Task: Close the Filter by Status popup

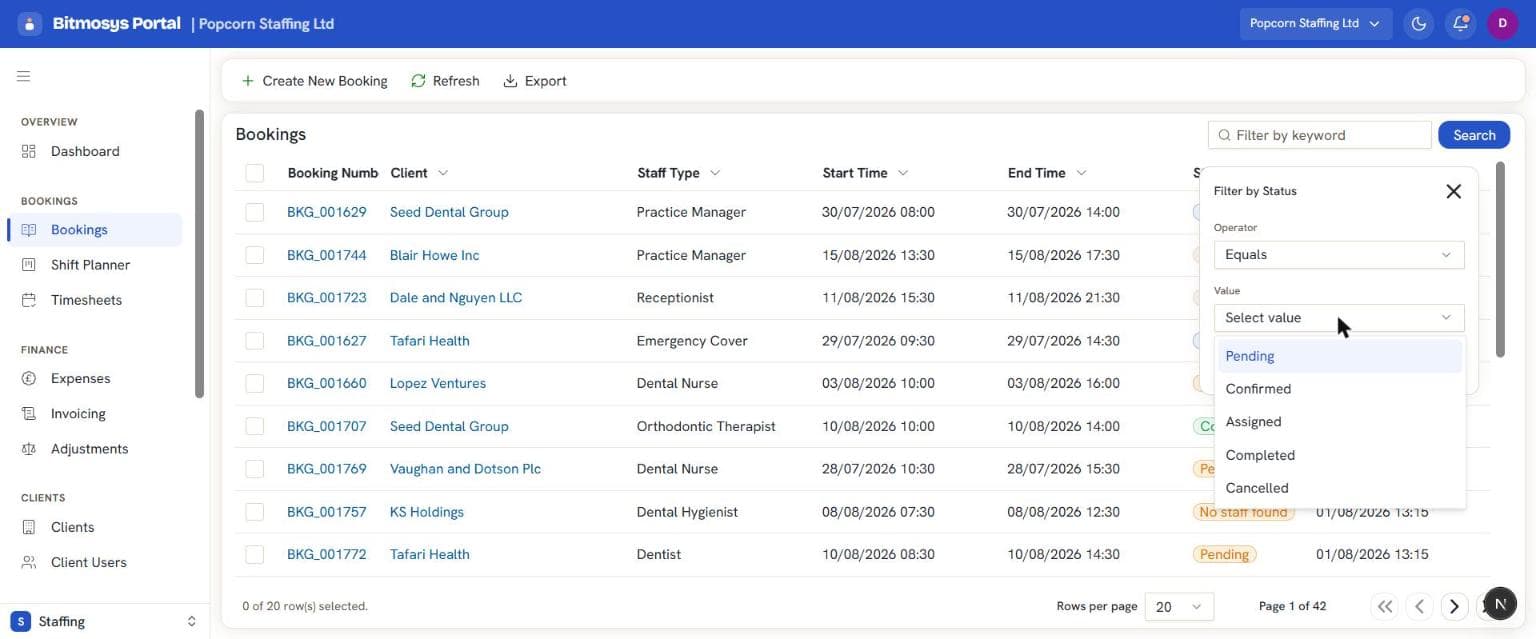Action: 1453,191
